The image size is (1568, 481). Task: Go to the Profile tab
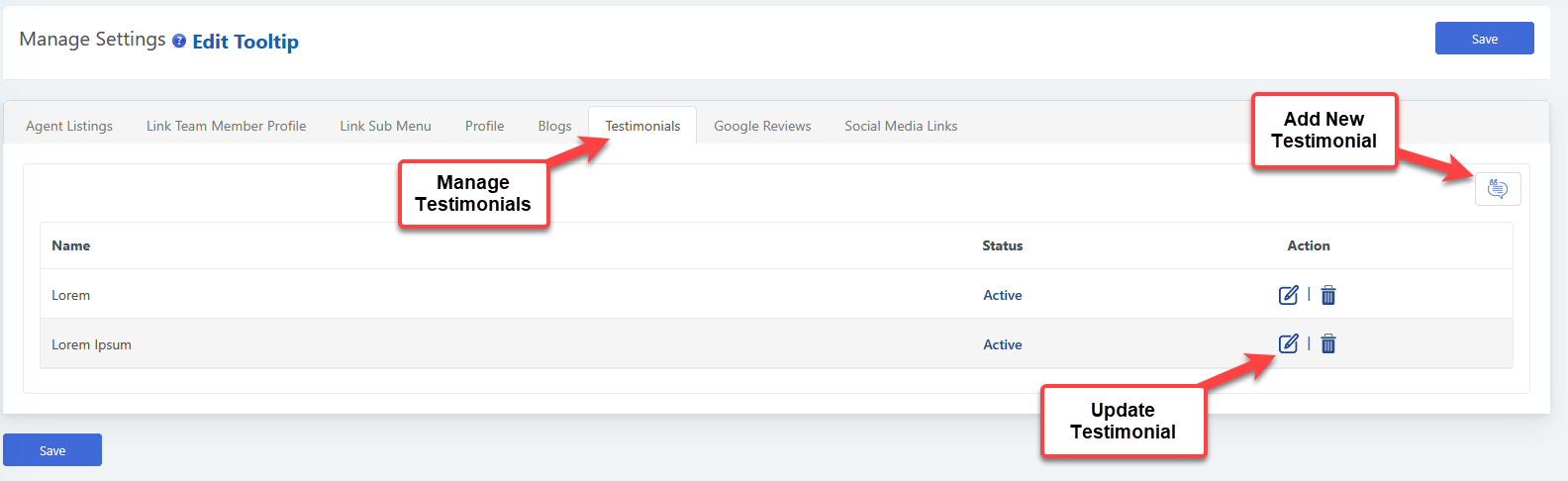(x=484, y=126)
